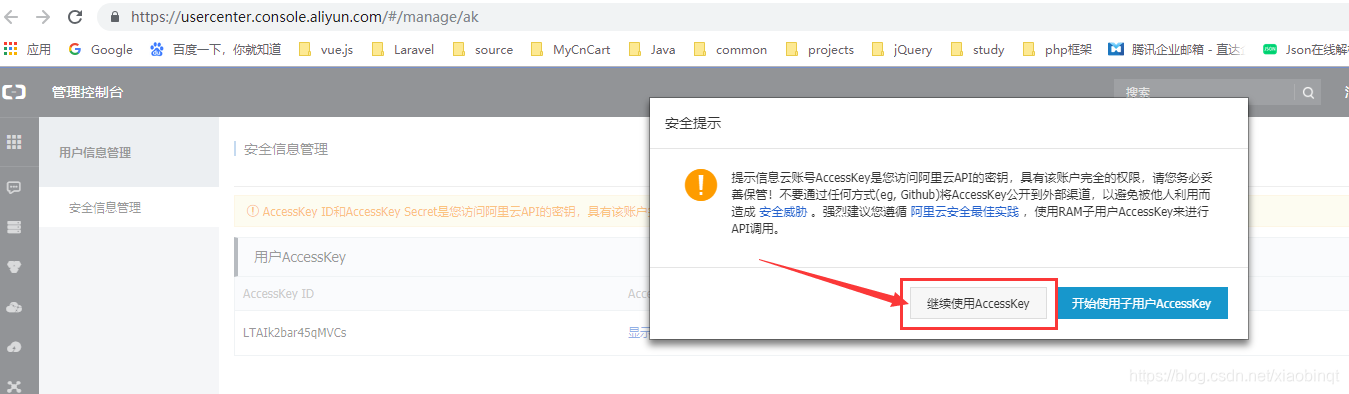Screen dimensions: 1349x394
Task: Click the cross-shaped sidebar icon at bottom
Action: [14, 386]
